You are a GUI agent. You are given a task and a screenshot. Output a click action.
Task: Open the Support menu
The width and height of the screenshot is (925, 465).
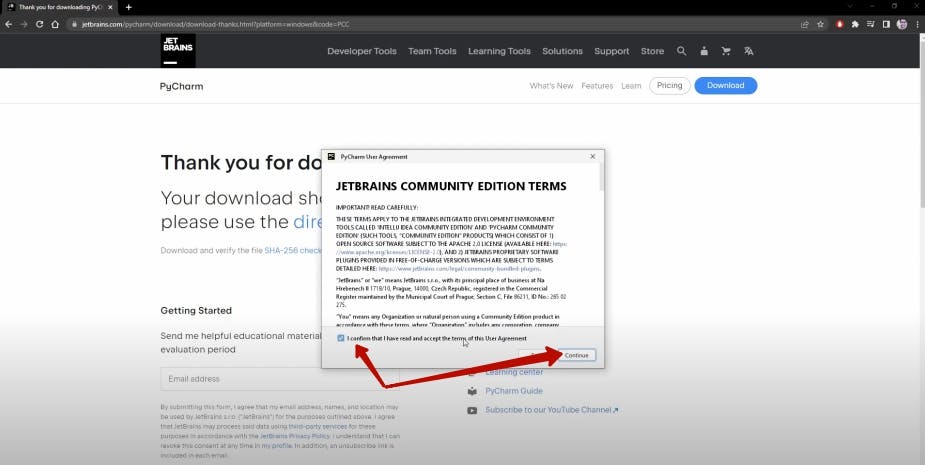tap(612, 51)
